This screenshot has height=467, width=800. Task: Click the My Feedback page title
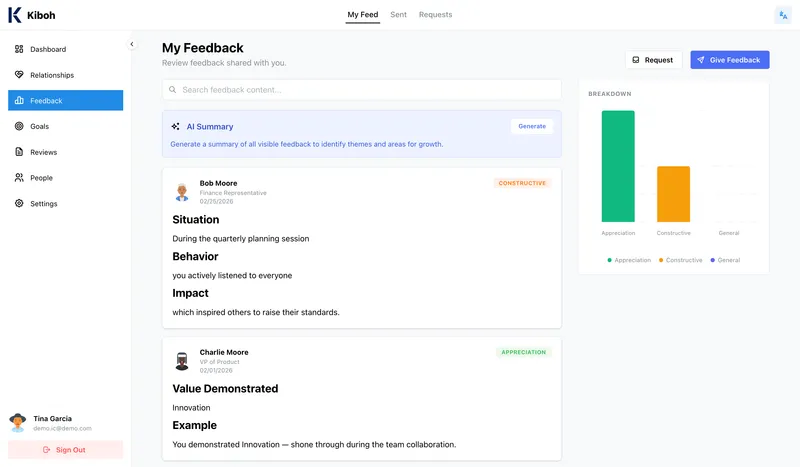[203, 48]
